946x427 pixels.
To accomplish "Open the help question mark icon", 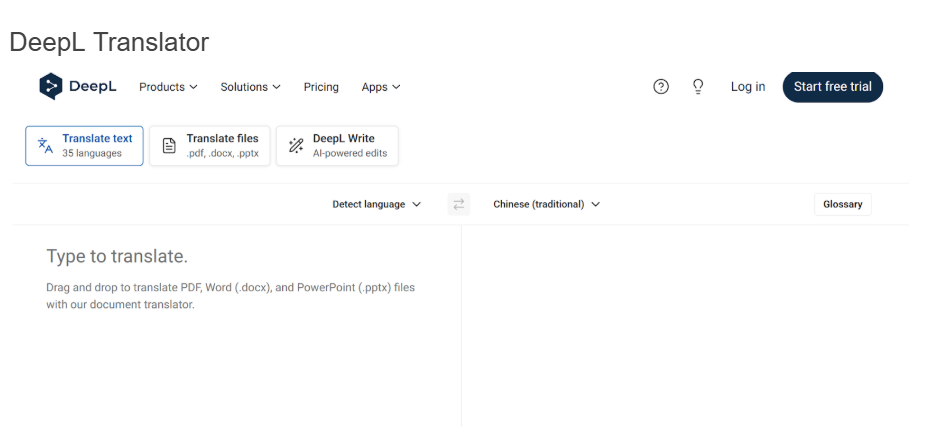I will pyautogui.click(x=661, y=87).
